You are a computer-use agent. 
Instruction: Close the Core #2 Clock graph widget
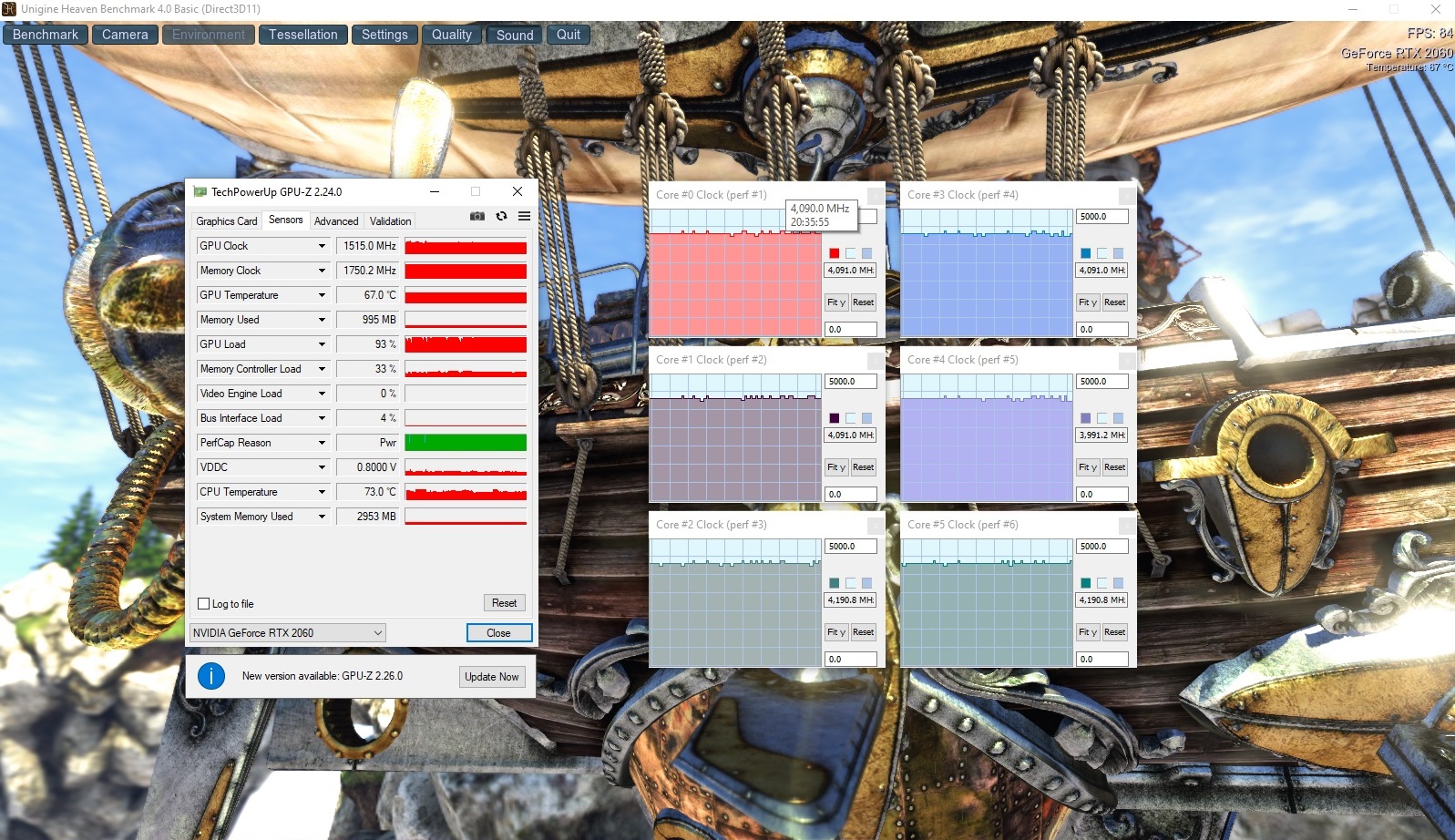point(874,525)
